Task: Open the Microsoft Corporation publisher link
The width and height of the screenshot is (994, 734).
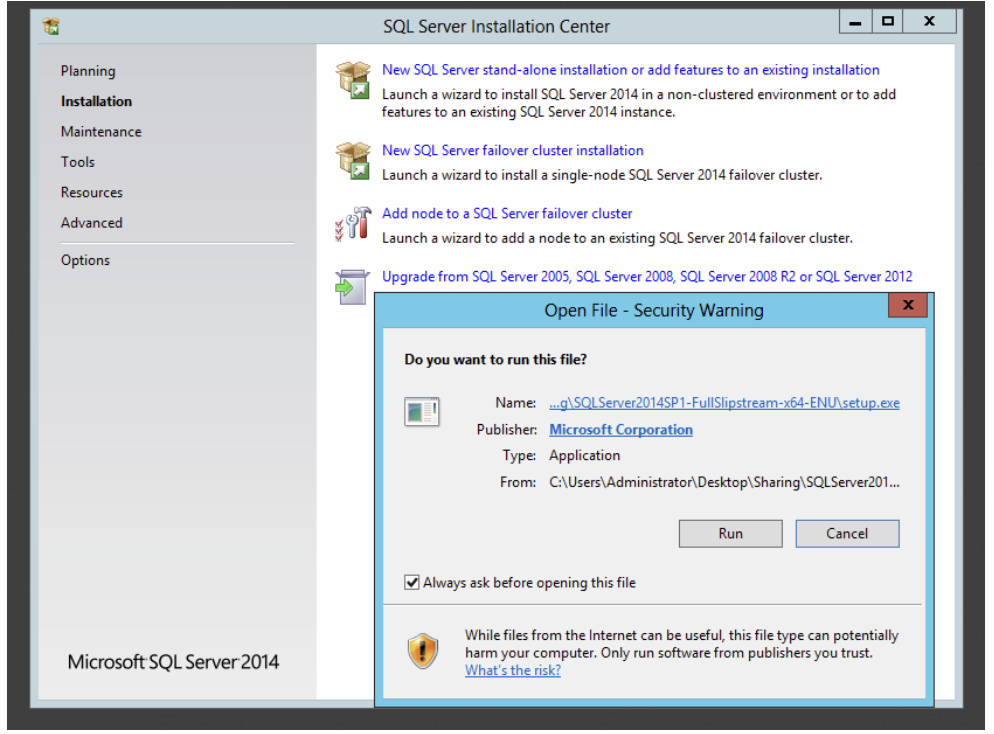Action: (621, 430)
